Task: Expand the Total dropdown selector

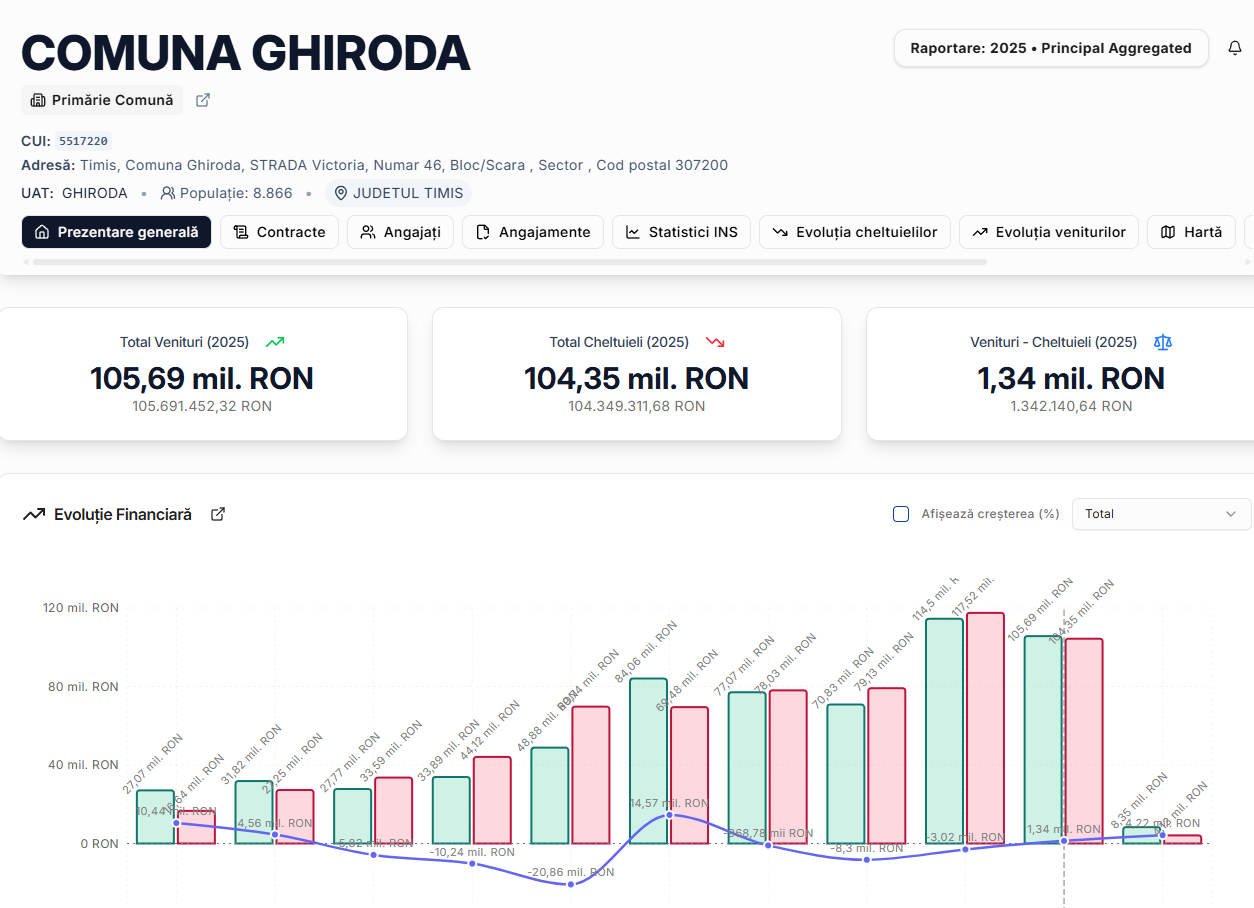Action: pyautogui.click(x=1161, y=514)
